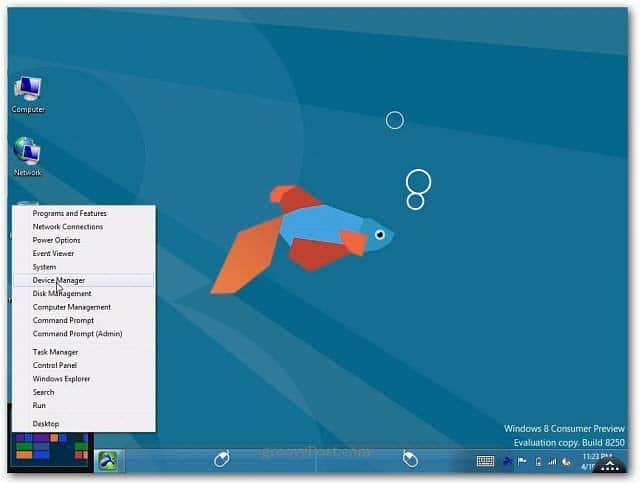This screenshot has height=485, width=640.
Task: Start Task Manager from the menu
Action: click(56, 352)
